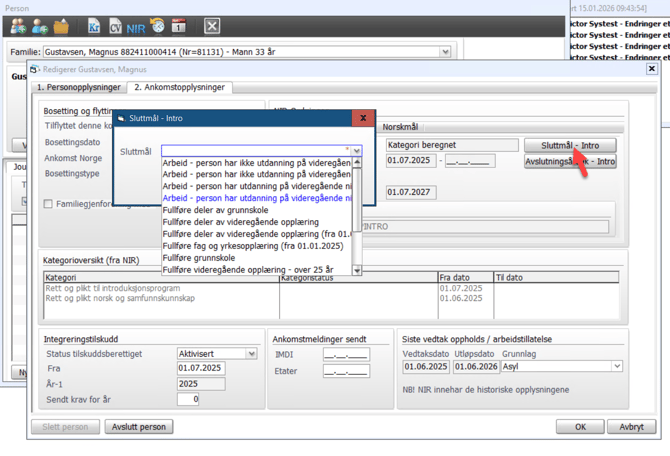Toggle the Familiegjenforening checkbox

click(48, 204)
